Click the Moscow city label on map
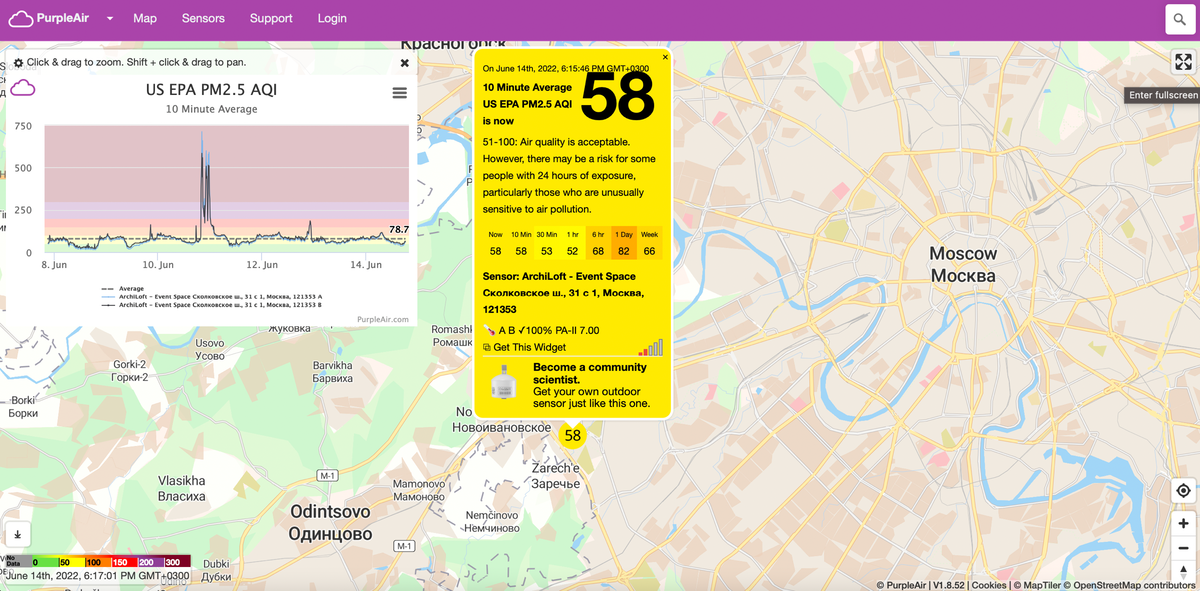The image size is (1200, 591). (963, 264)
